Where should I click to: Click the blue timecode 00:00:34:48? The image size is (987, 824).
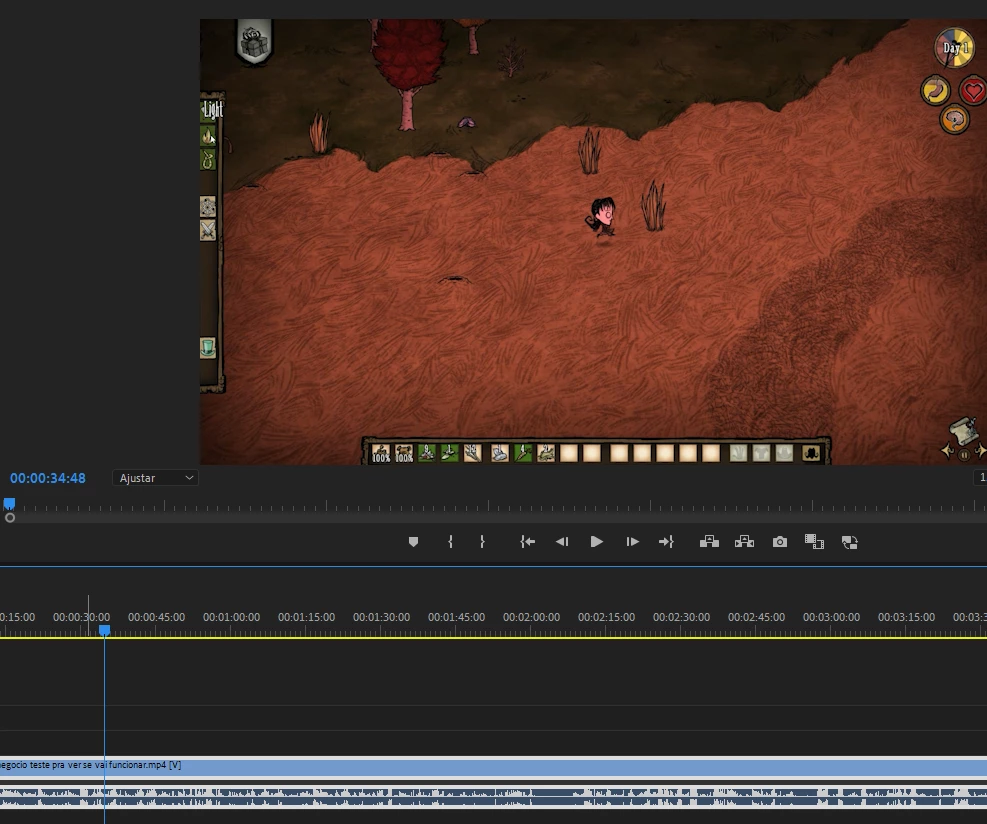pos(48,478)
